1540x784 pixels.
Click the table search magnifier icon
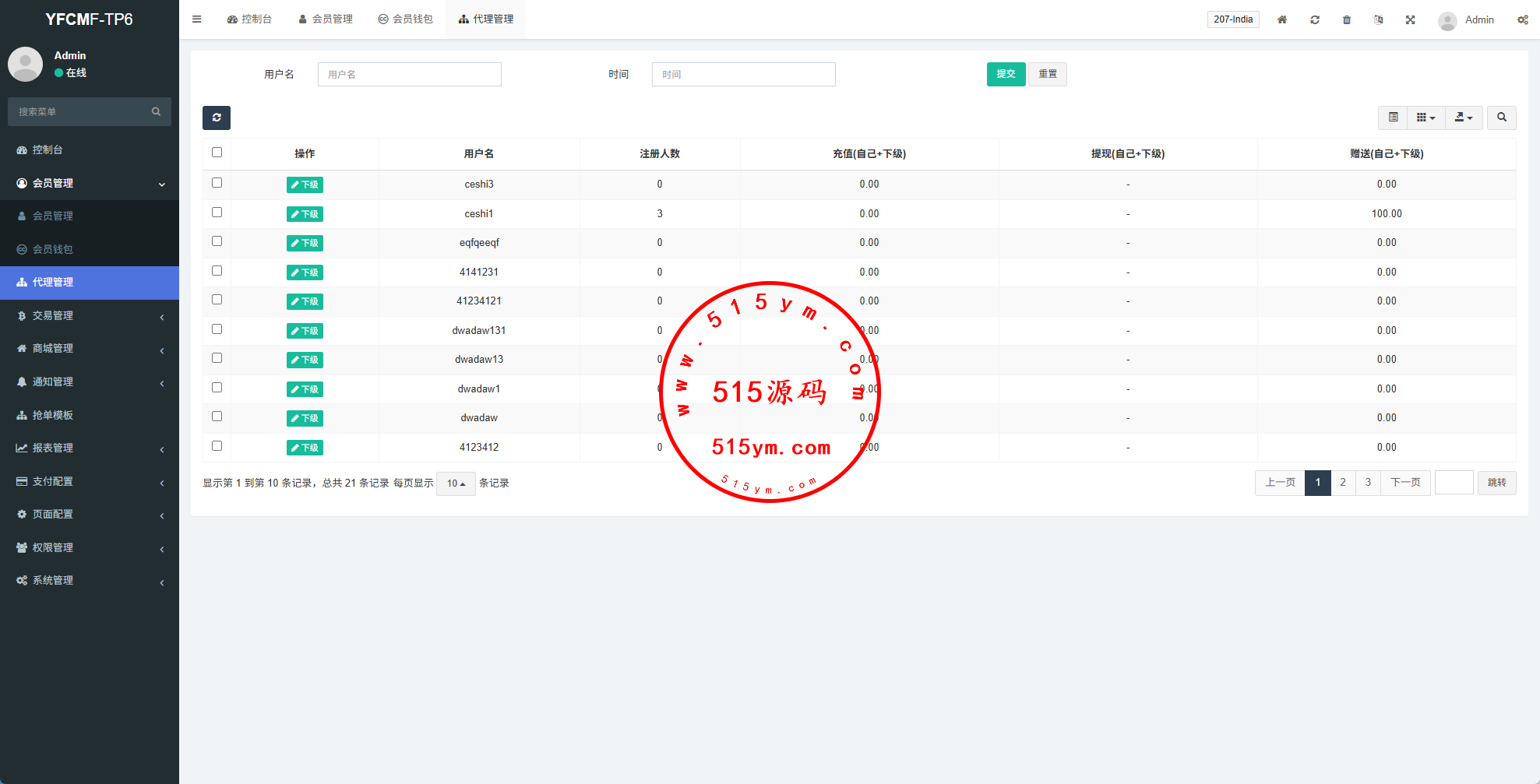click(x=1501, y=118)
